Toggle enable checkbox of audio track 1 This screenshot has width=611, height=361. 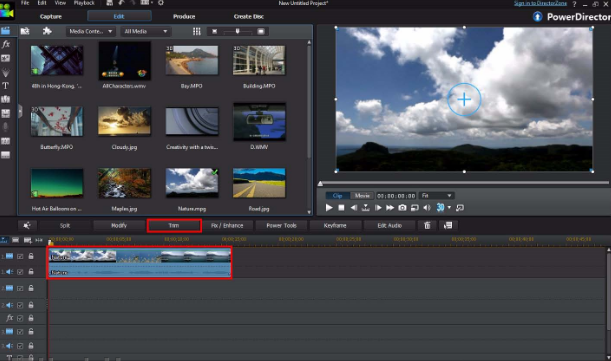[x=20, y=272]
